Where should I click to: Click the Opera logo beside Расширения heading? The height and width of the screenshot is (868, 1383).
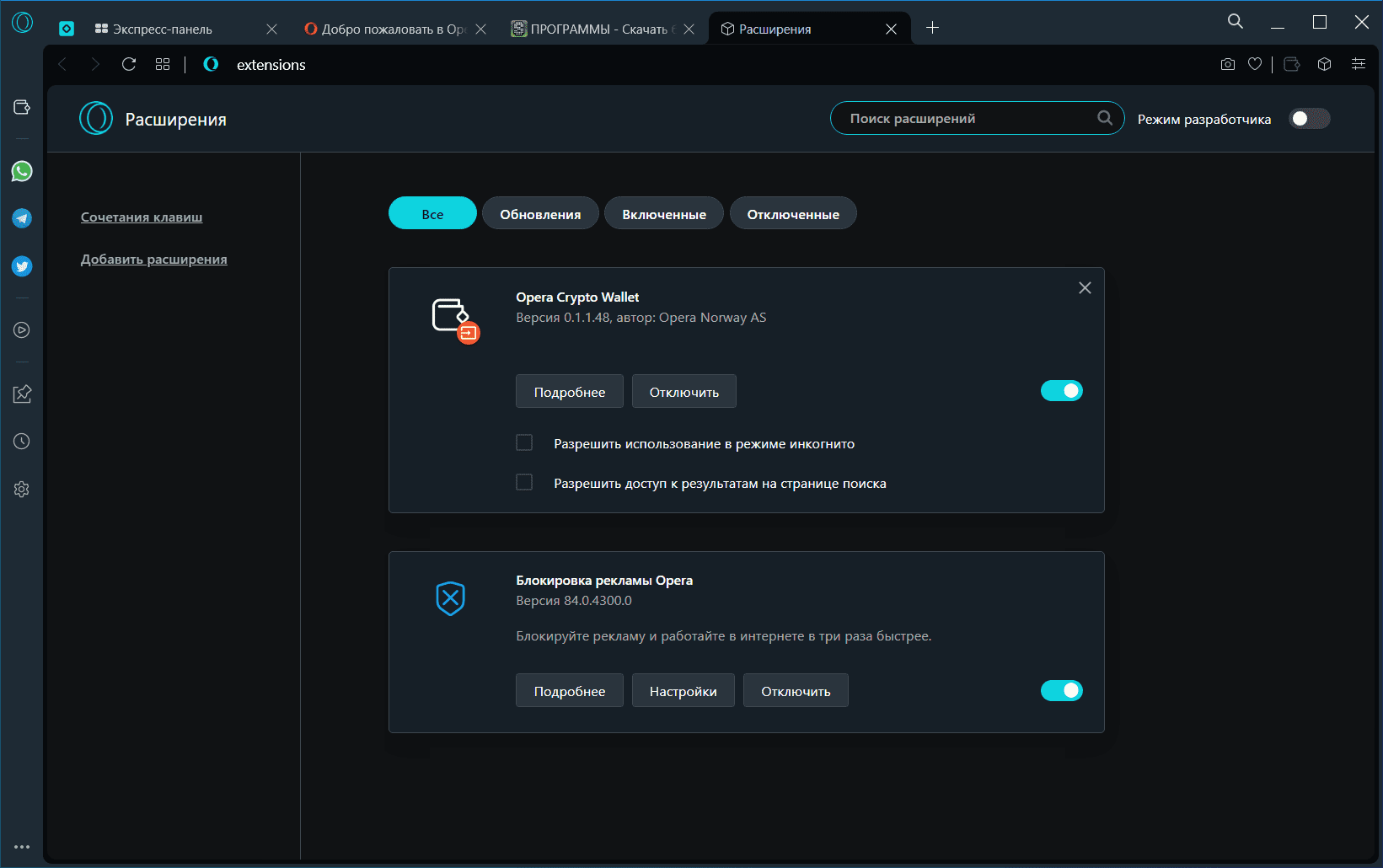96,118
